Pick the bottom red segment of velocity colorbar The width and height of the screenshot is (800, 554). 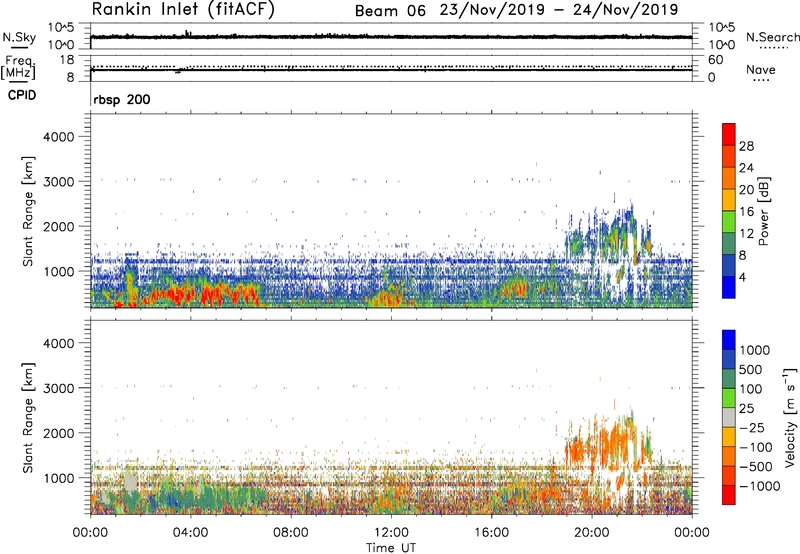[x=729, y=495]
